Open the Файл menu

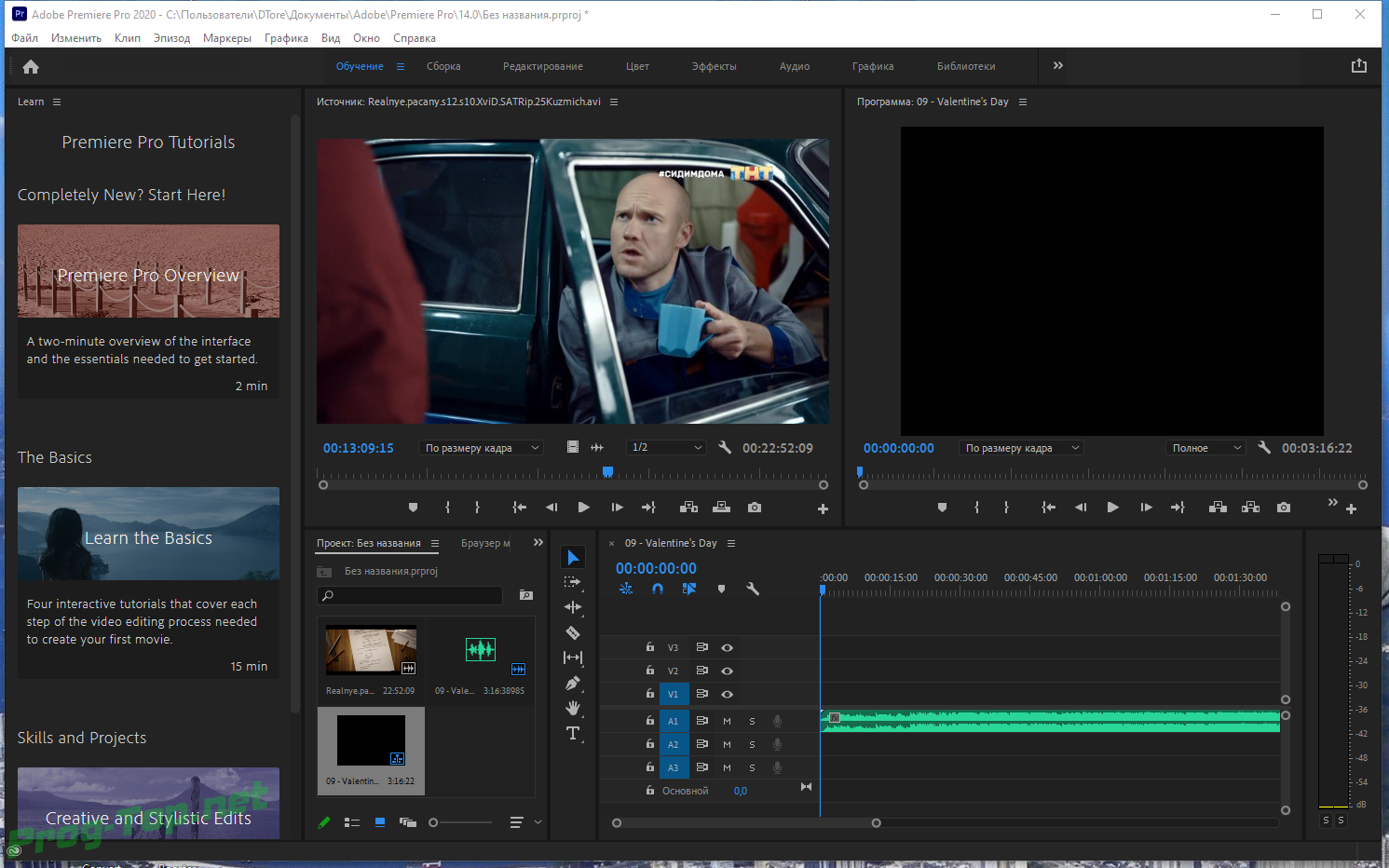[x=25, y=38]
